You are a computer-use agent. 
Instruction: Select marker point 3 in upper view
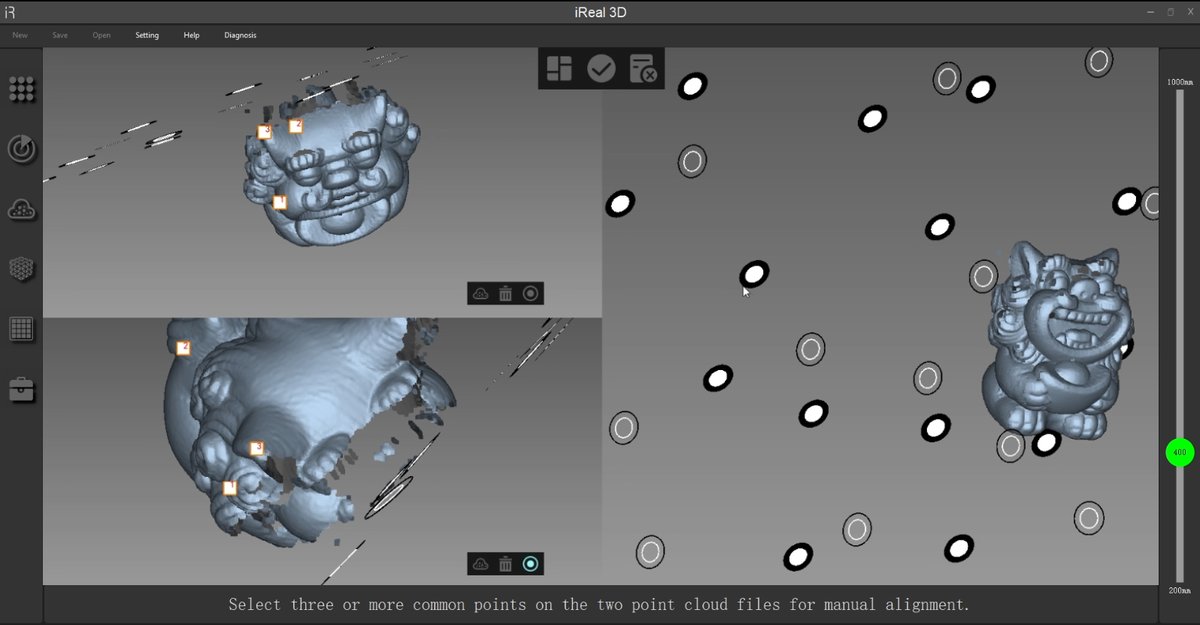(x=265, y=132)
